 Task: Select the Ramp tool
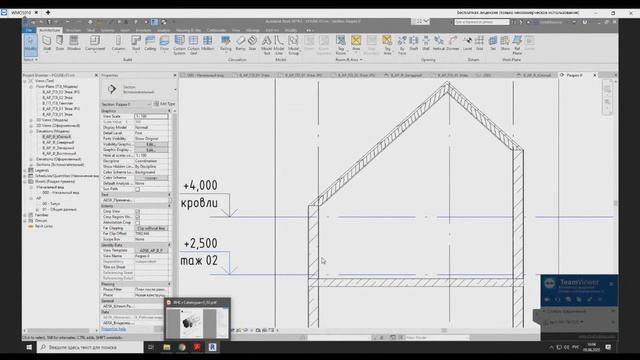[240, 43]
